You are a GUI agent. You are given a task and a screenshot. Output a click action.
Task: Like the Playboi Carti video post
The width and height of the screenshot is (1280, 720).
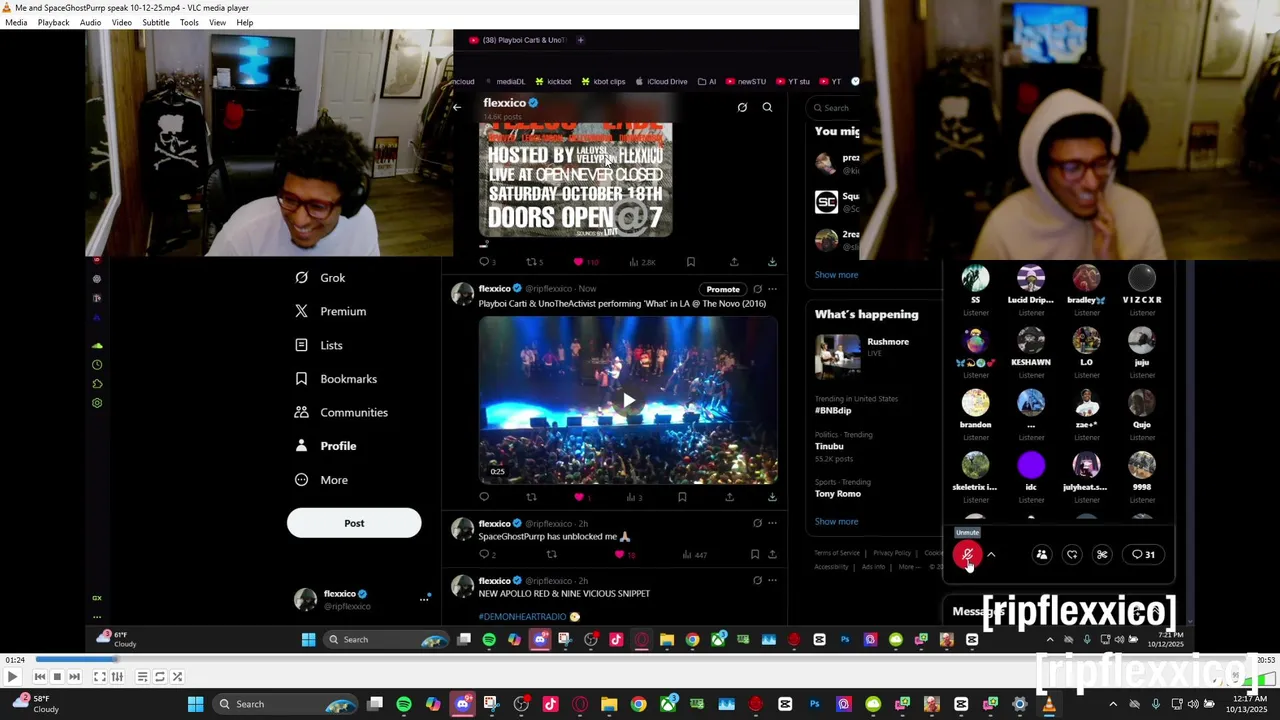tap(578, 497)
